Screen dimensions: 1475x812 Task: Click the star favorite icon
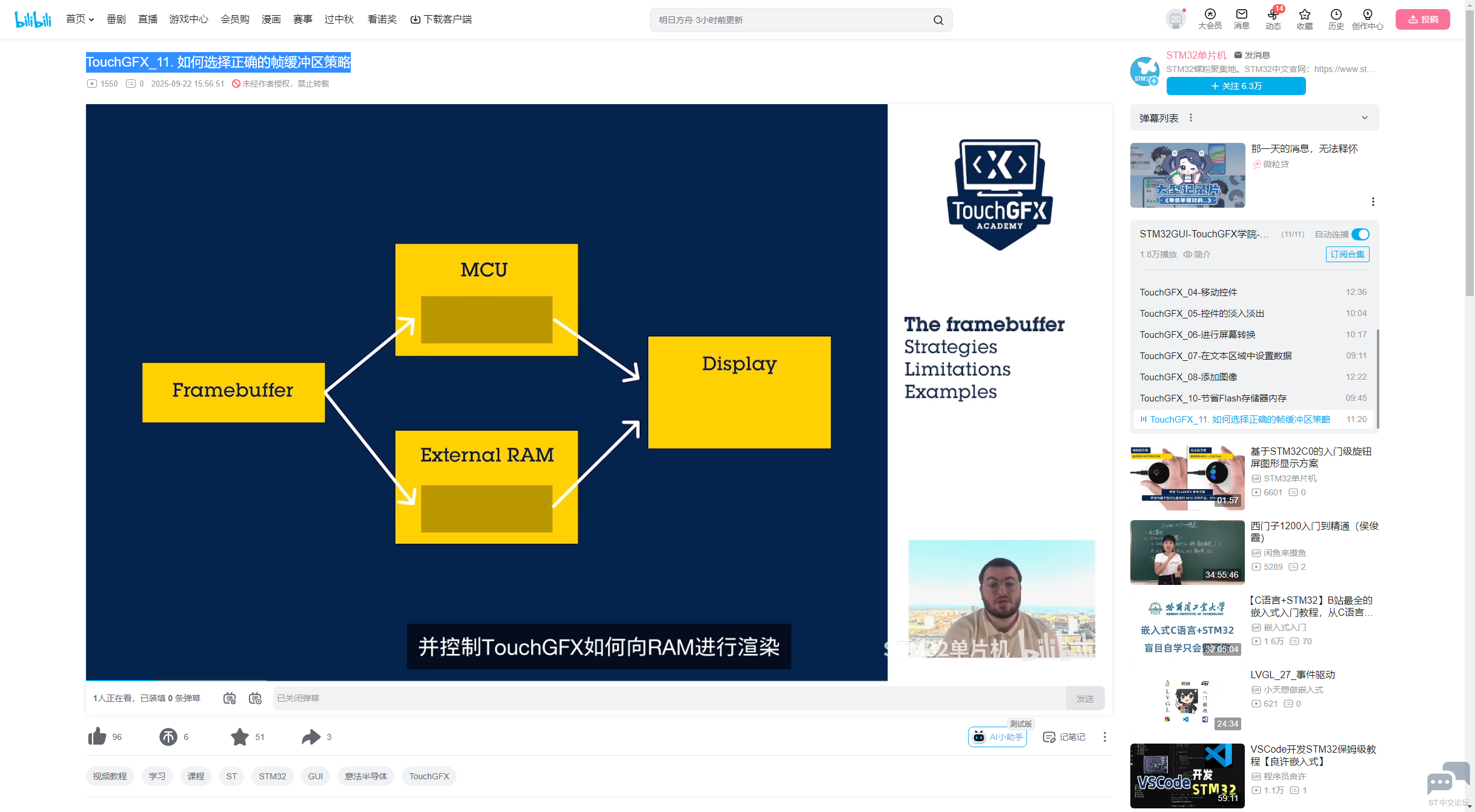coord(239,736)
